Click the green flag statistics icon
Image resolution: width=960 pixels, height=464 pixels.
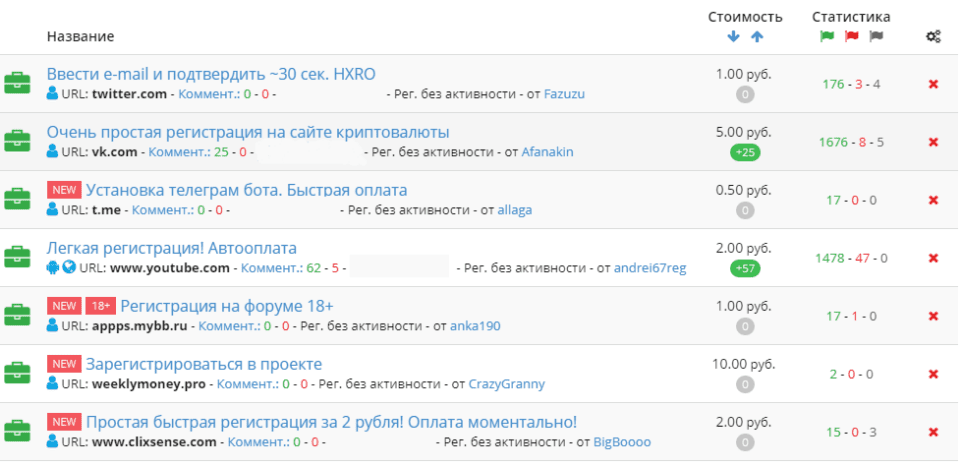tap(826, 37)
